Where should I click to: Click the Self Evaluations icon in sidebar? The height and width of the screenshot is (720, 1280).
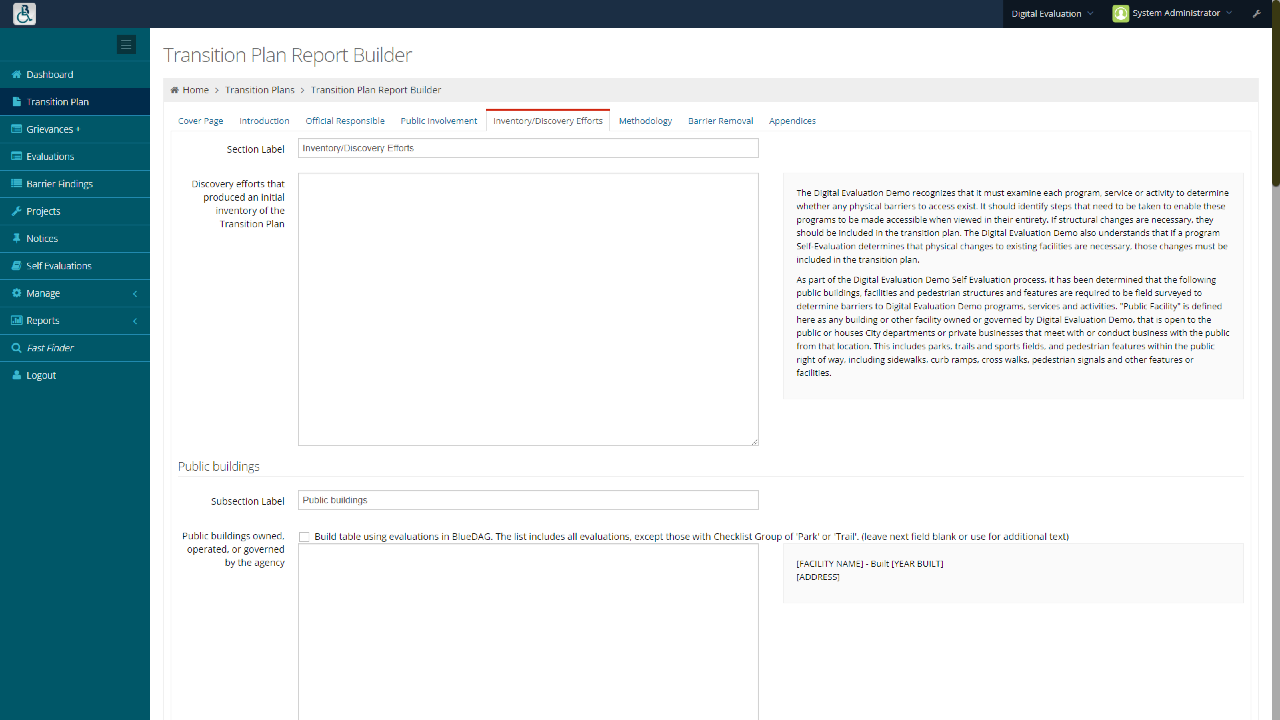(17, 266)
